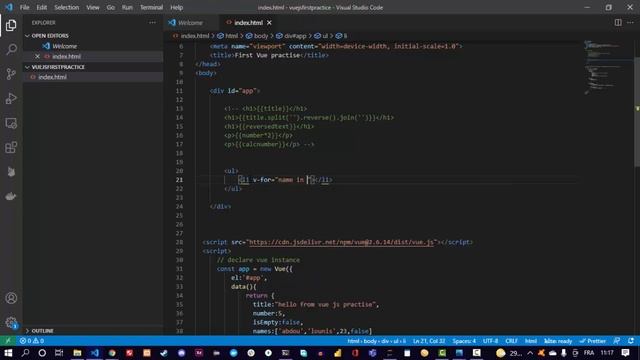Open the Selection menu
Image resolution: width=640 pixels, height=360 pixels.
[x=67, y=7]
